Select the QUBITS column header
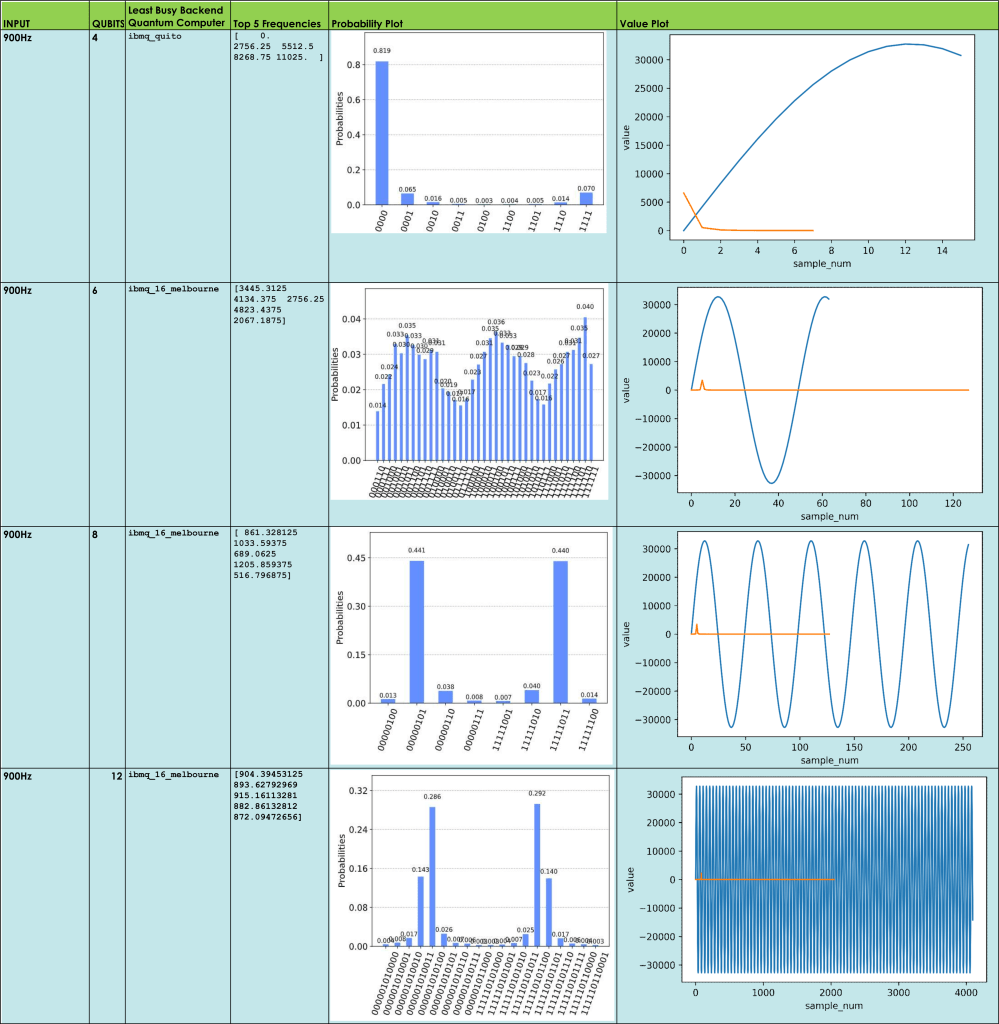The image size is (999, 1024). click(x=107, y=23)
